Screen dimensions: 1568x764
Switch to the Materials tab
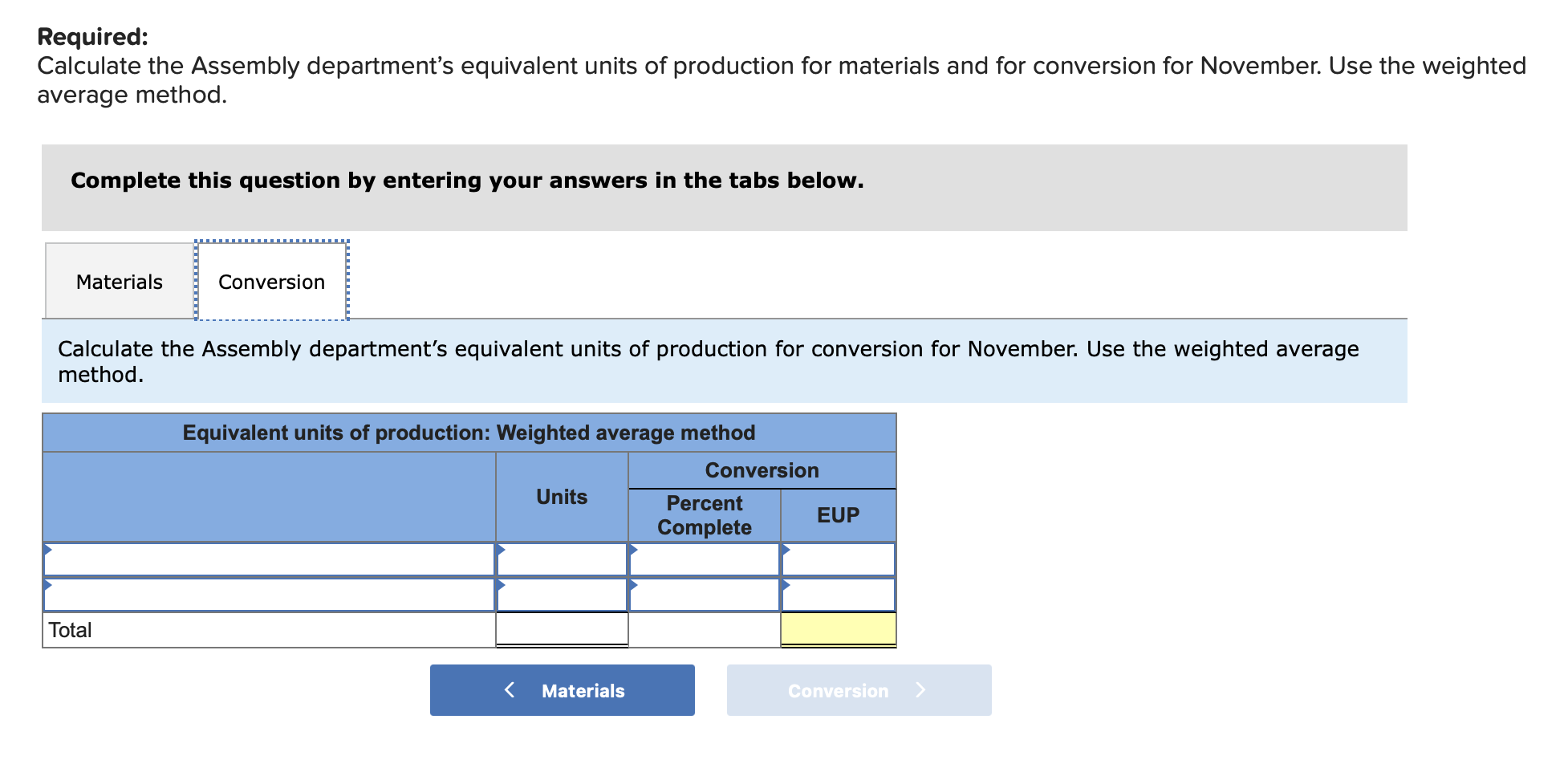[120, 282]
